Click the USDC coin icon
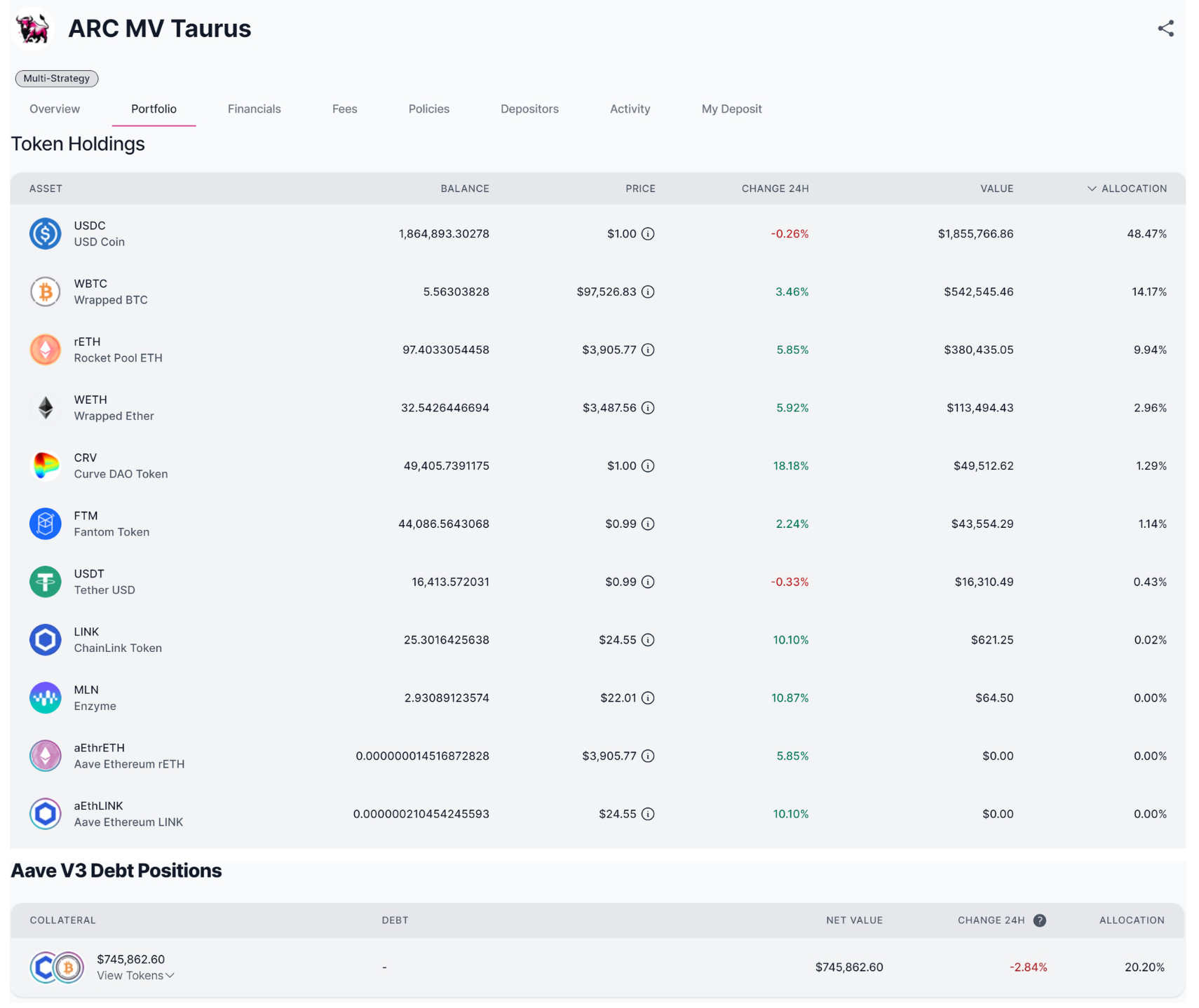 pyautogui.click(x=46, y=234)
